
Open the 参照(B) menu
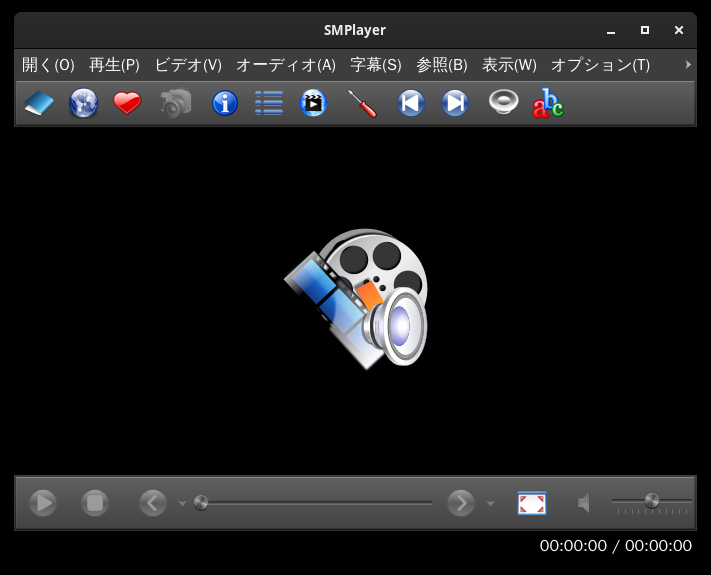coord(442,65)
